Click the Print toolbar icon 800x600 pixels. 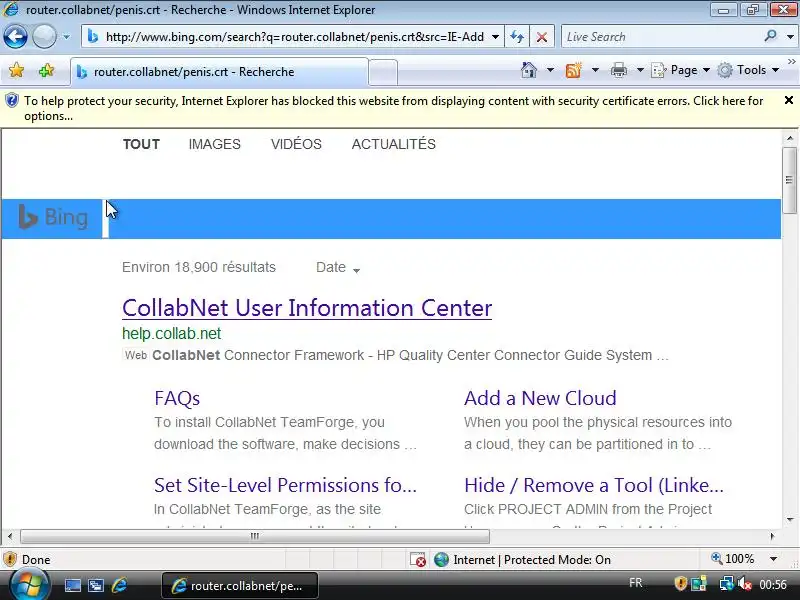coord(619,70)
